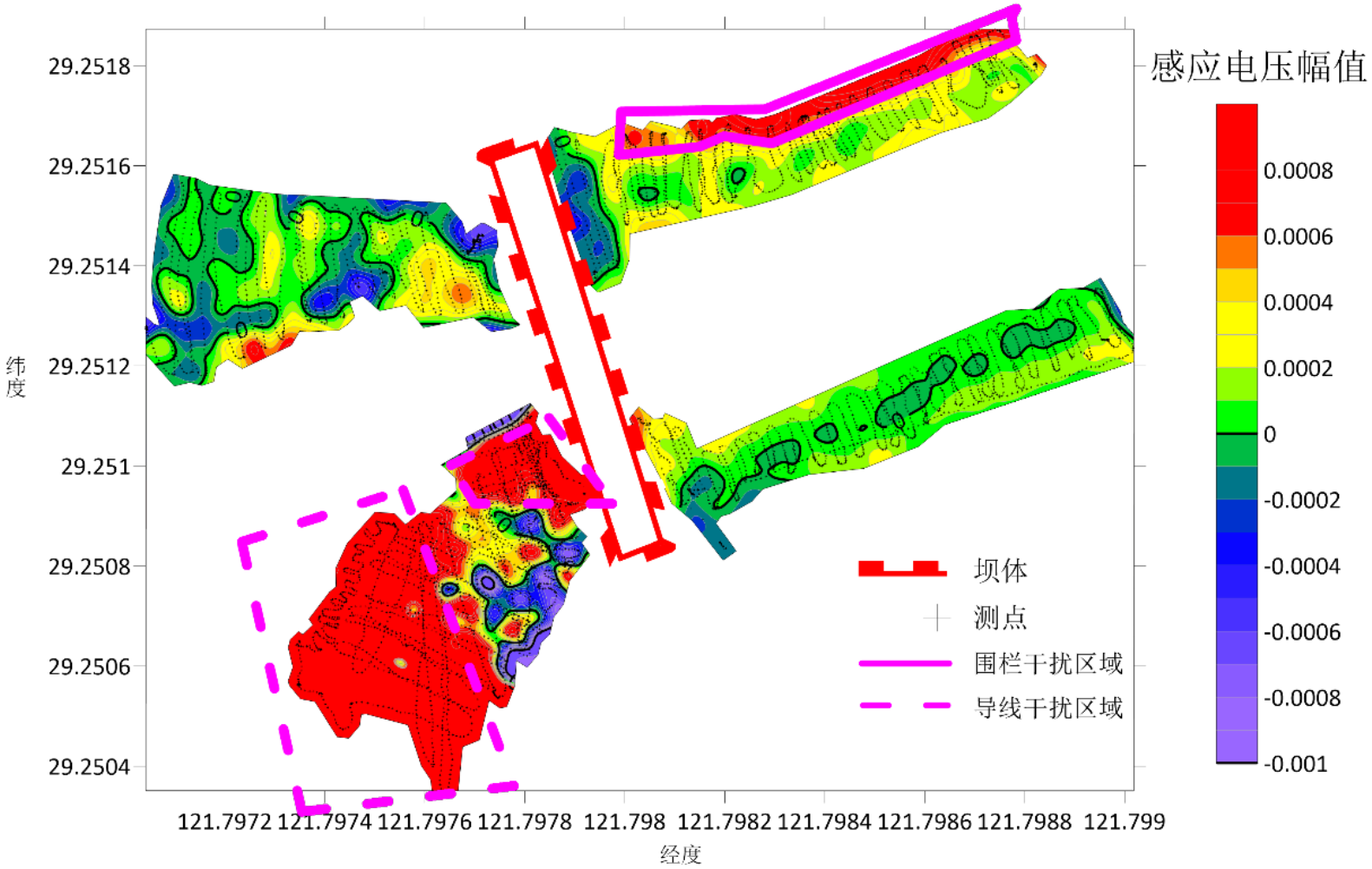Click the 纬度 y-axis title

[16, 377]
